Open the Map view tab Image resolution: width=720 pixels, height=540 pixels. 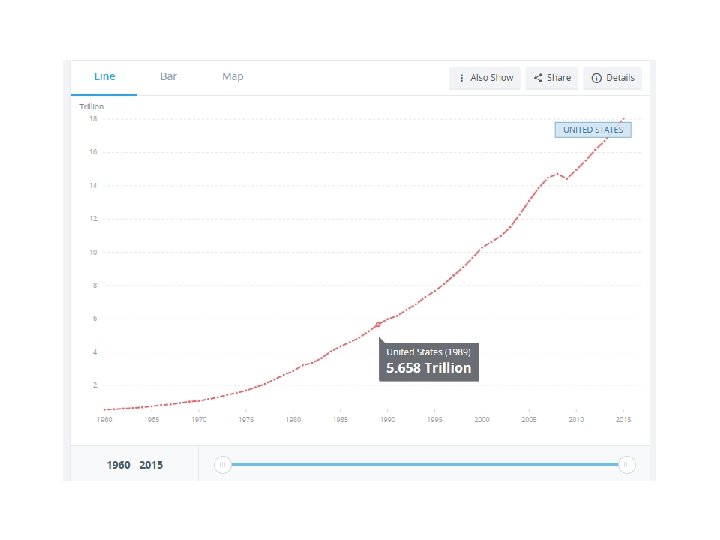[232, 77]
